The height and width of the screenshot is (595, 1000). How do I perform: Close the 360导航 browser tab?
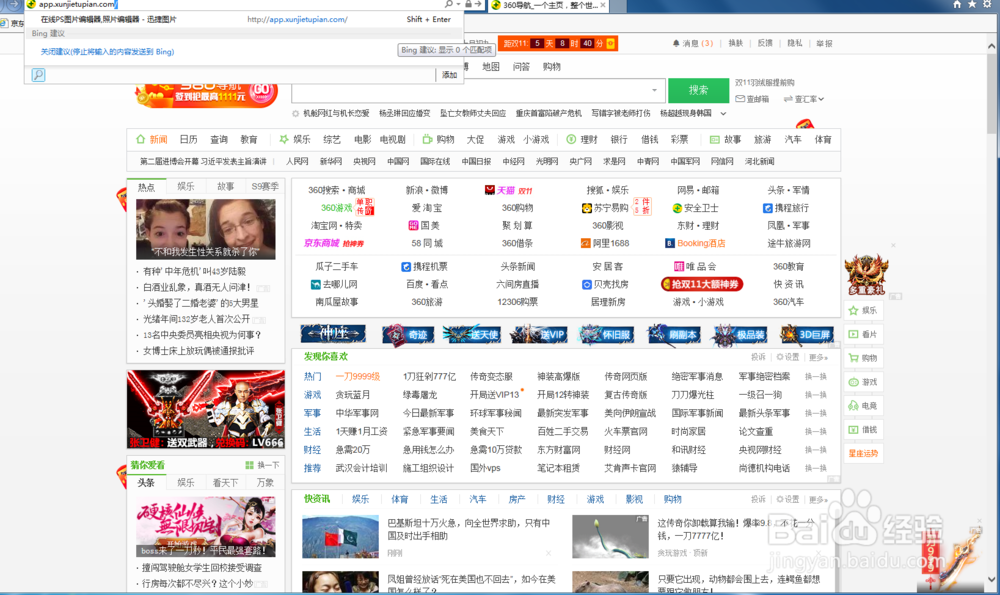point(603,5)
